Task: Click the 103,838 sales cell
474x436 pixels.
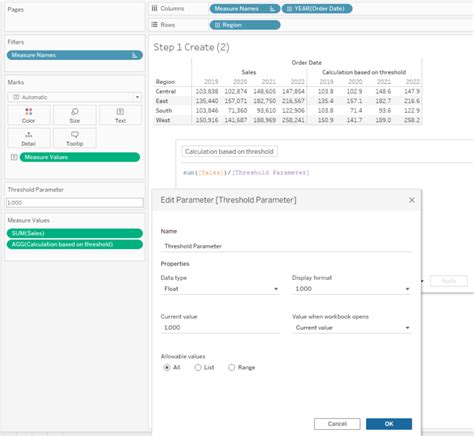Action: [207, 91]
